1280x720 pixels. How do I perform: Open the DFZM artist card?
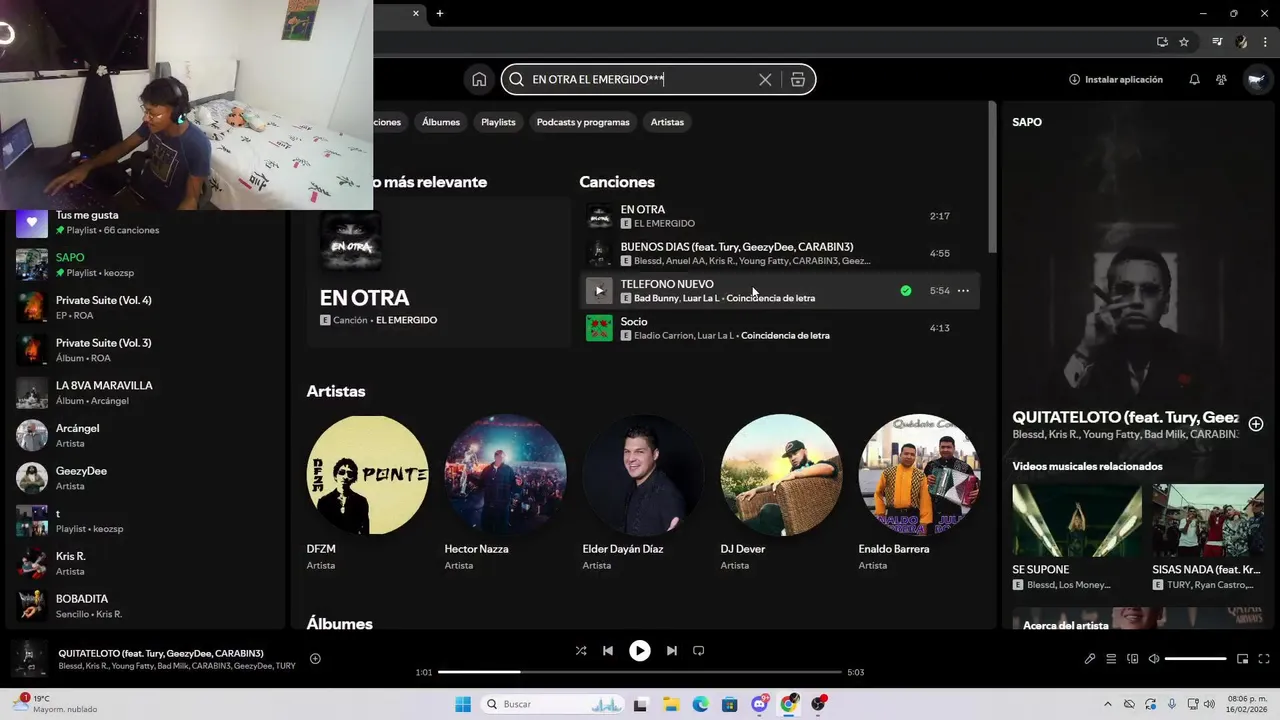pos(368,493)
